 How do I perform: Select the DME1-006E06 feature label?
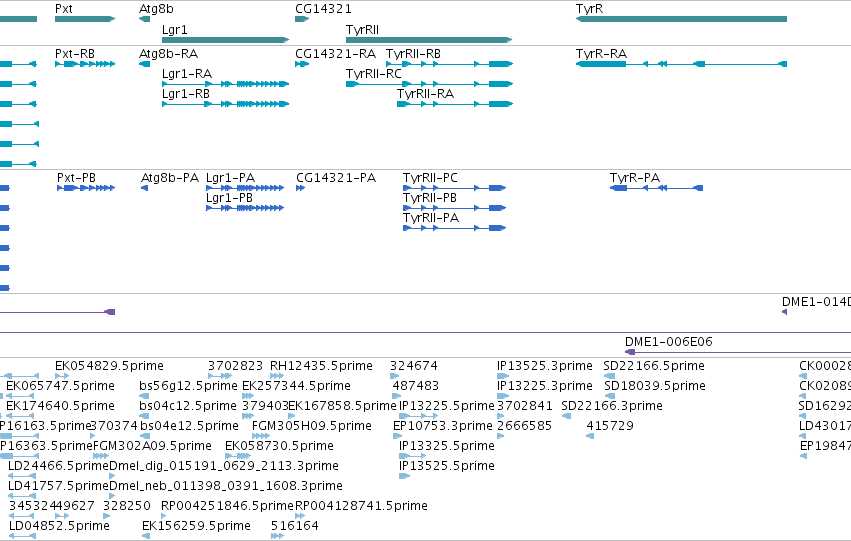pyautogui.click(x=669, y=342)
